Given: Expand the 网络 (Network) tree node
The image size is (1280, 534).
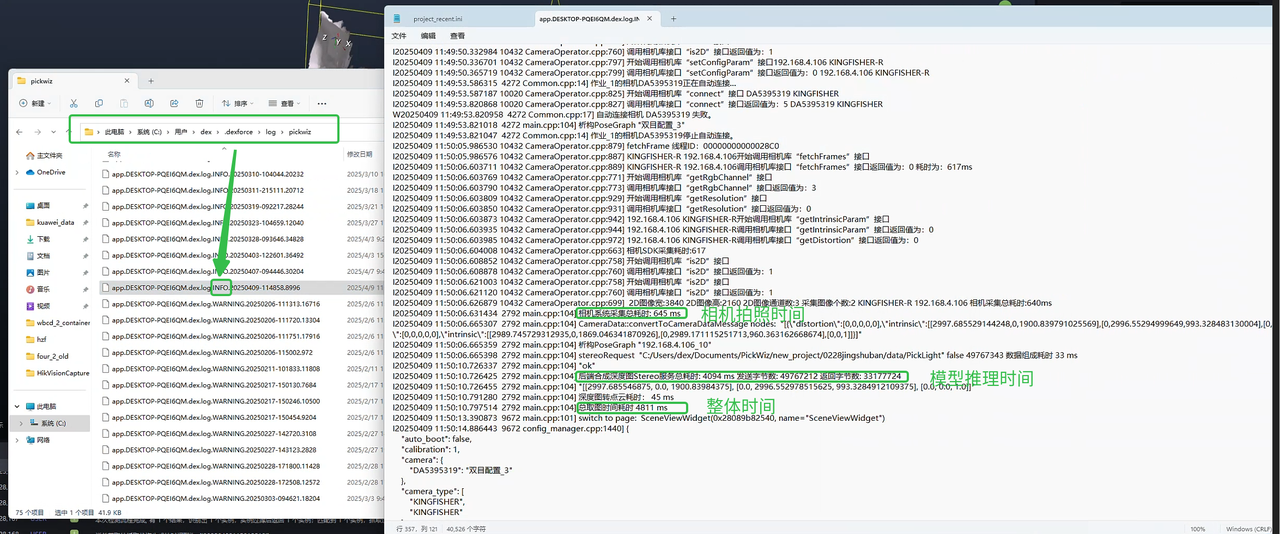Looking at the screenshot, I should (x=16, y=439).
